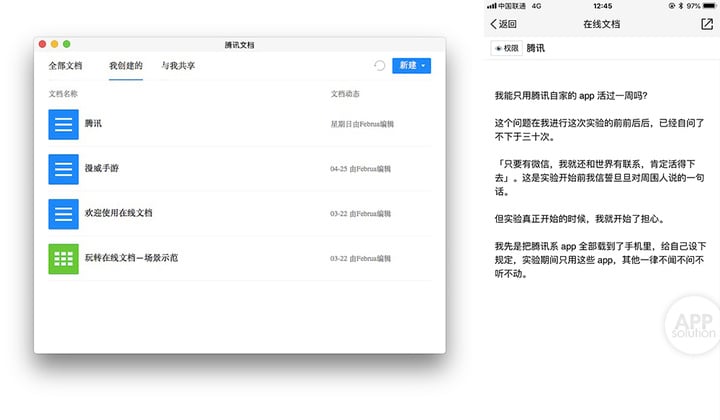This screenshot has width=720, height=420.
Task: Select the 欢迎使用在线文档 document name
Action: pos(118,213)
